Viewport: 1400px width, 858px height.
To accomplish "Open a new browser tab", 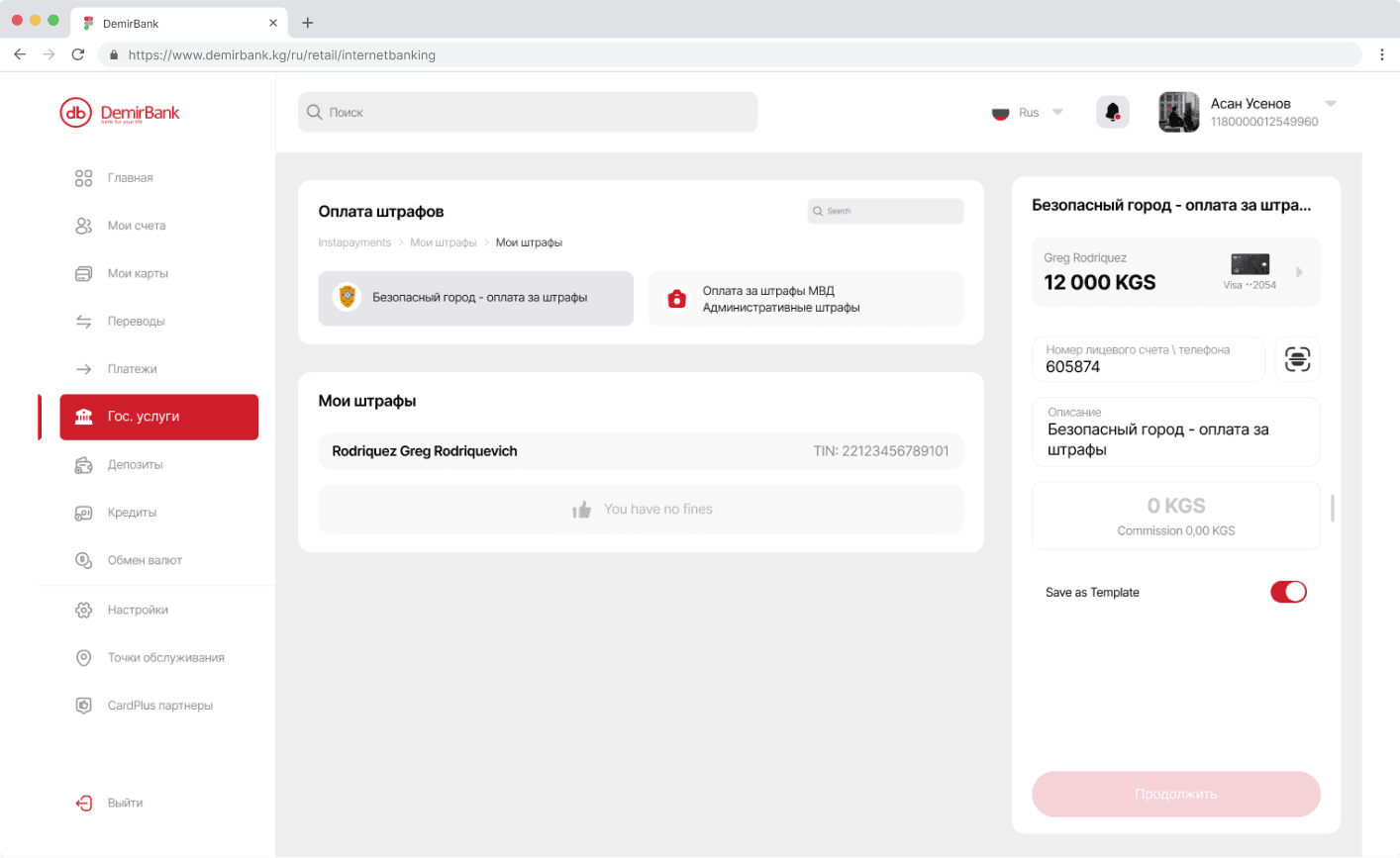I will click(307, 23).
